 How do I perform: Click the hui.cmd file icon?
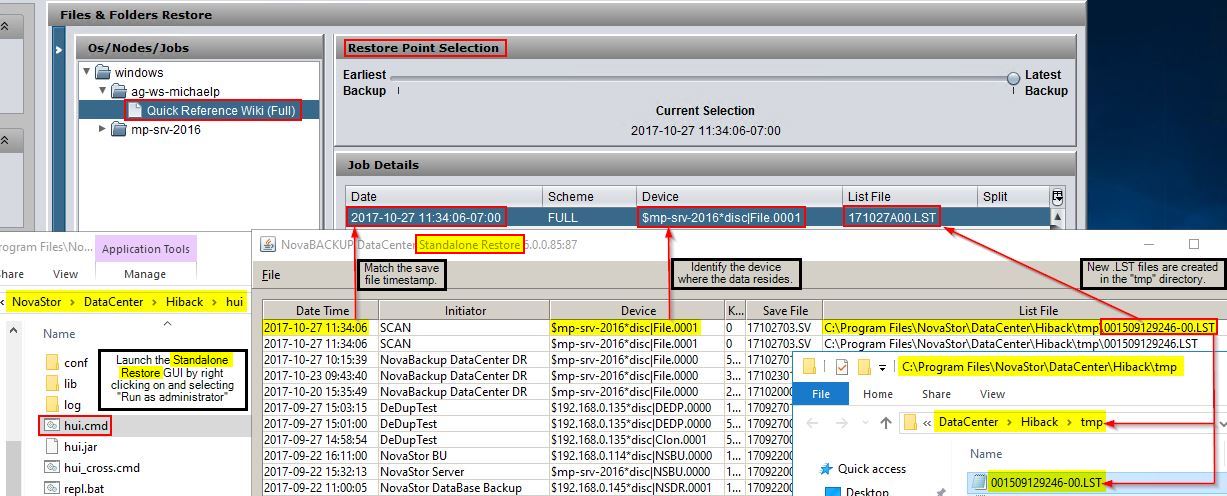(x=53, y=426)
